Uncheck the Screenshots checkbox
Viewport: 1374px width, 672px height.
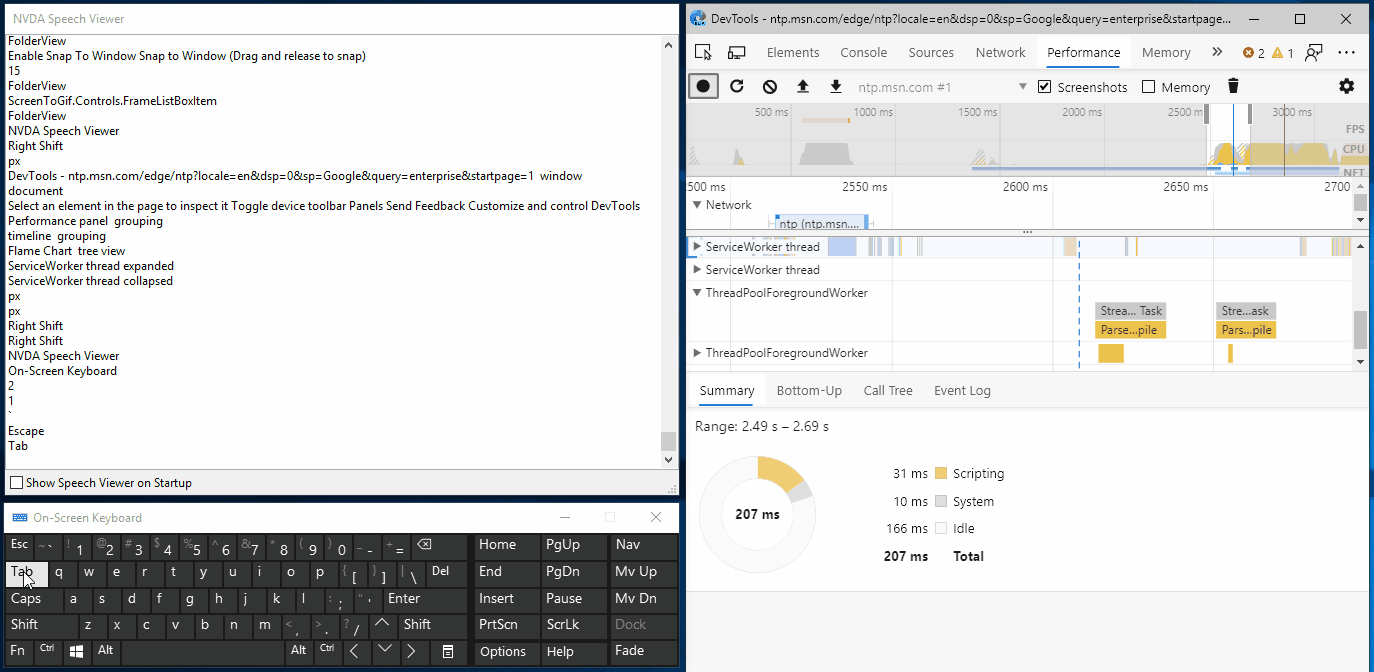pos(1044,86)
